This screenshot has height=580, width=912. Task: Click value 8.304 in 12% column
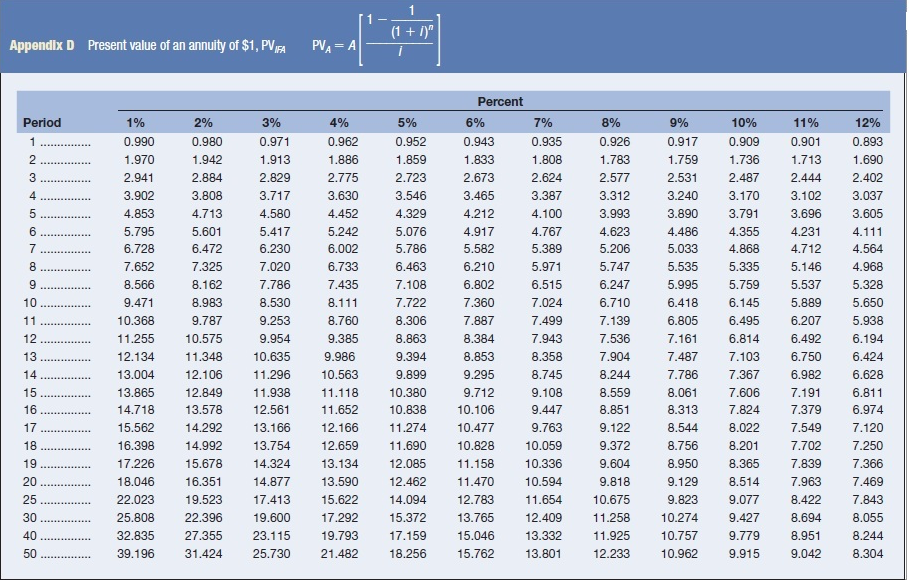(x=868, y=554)
